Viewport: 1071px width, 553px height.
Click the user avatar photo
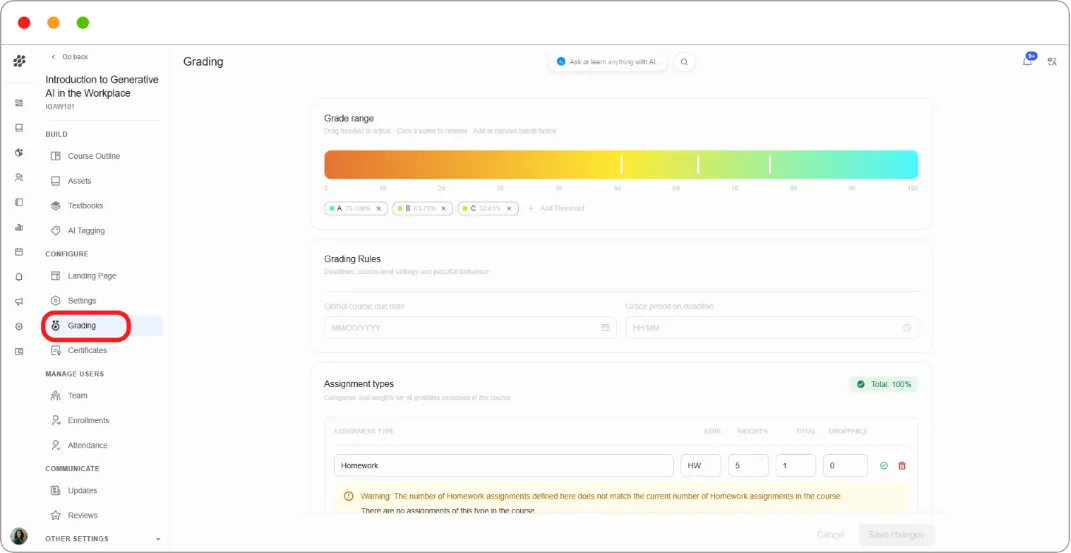[19, 536]
